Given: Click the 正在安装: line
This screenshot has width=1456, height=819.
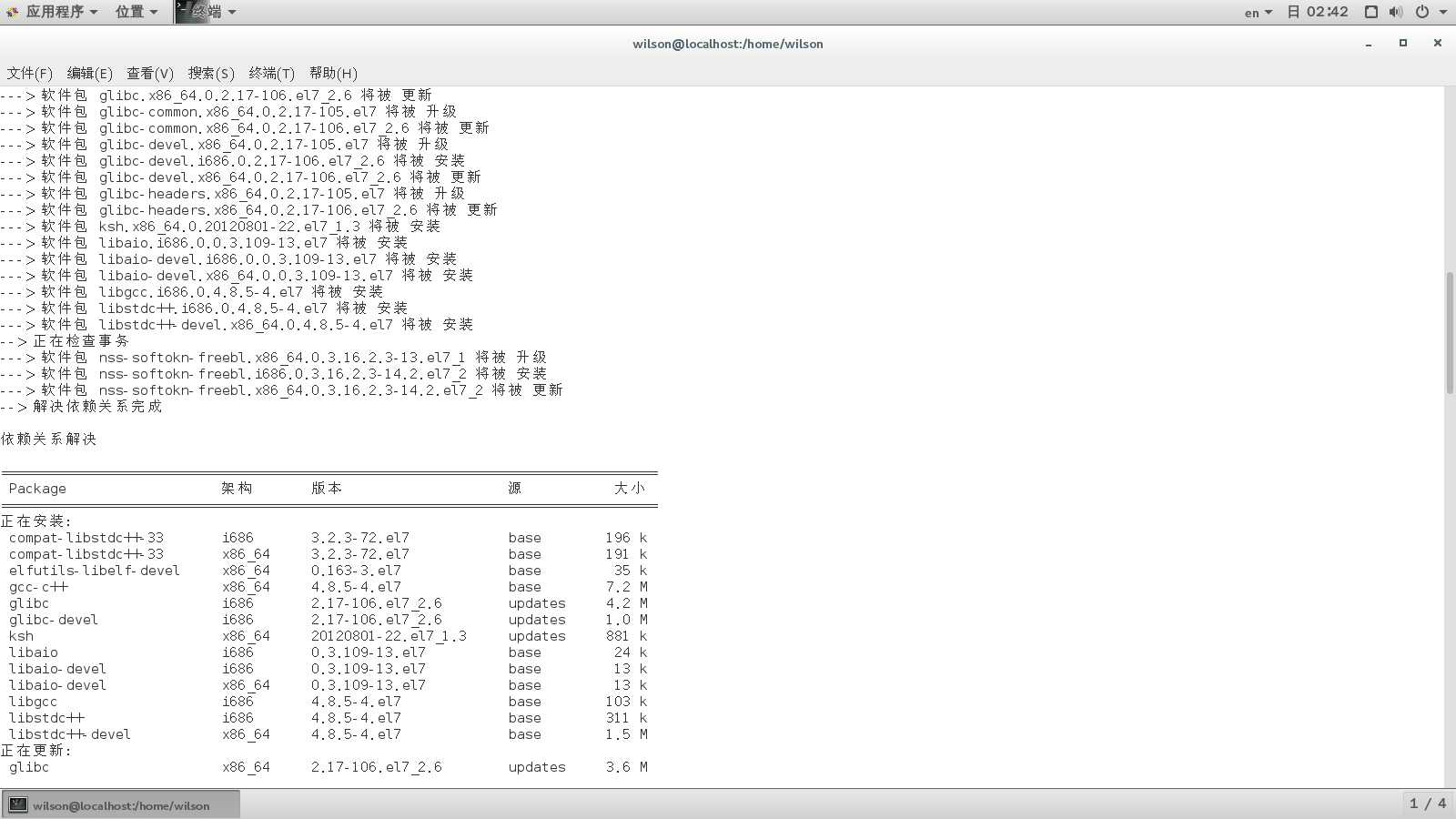Looking at the screenshot, I should 36,521.
